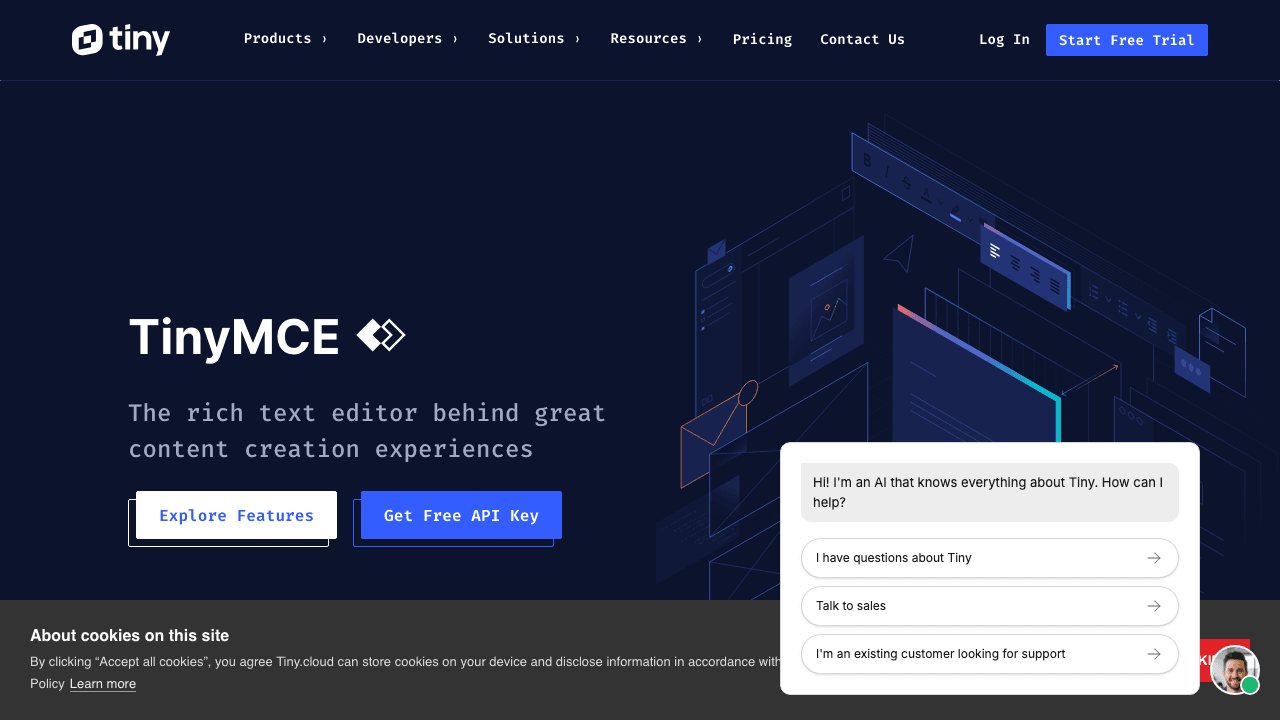Viewport: 1280px width, 720px height.
Task: Click the TinyMCE diamond logo icon
Action: pos(381,336)
